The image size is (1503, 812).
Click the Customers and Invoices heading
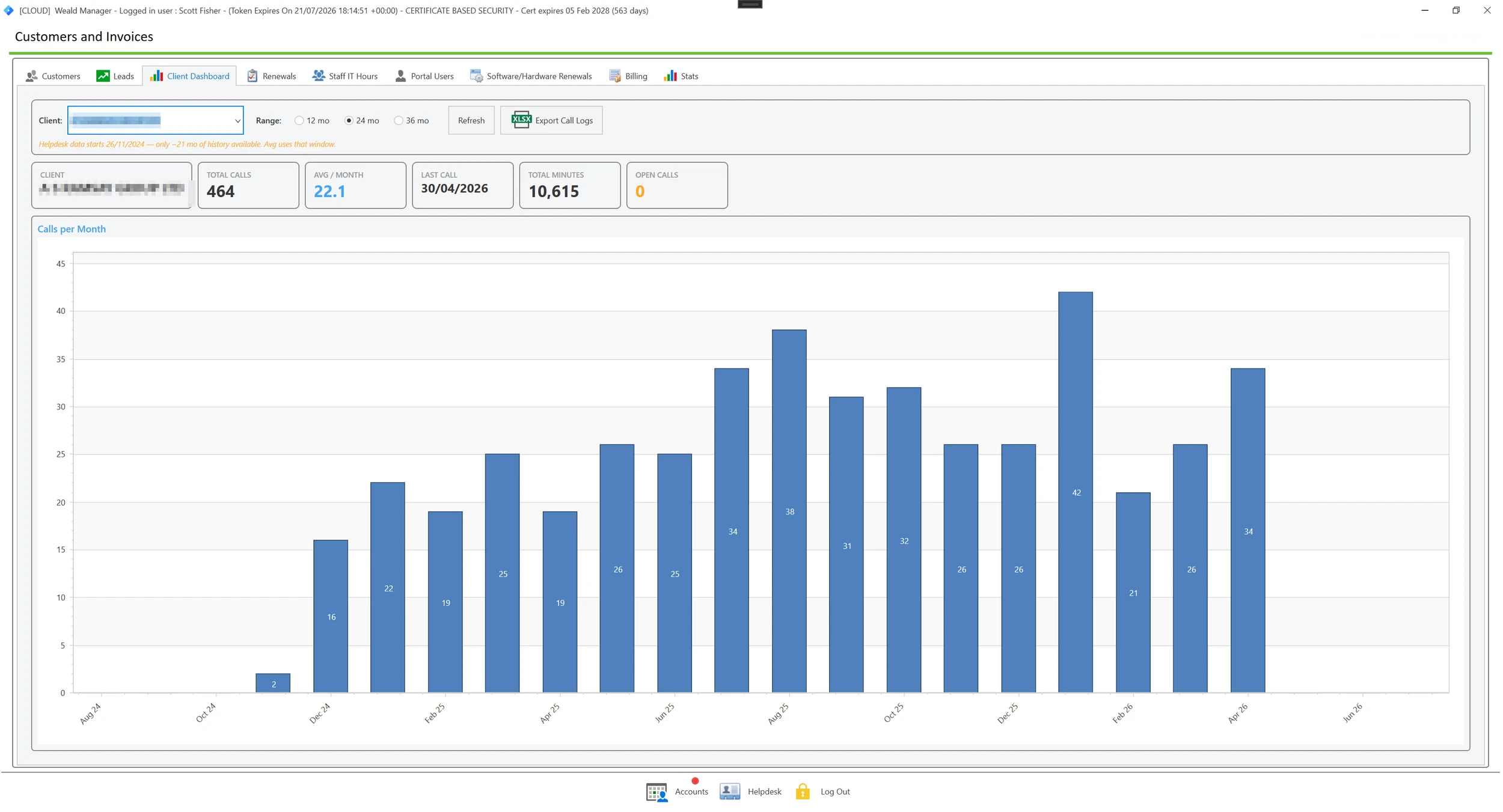coord(84,37)
